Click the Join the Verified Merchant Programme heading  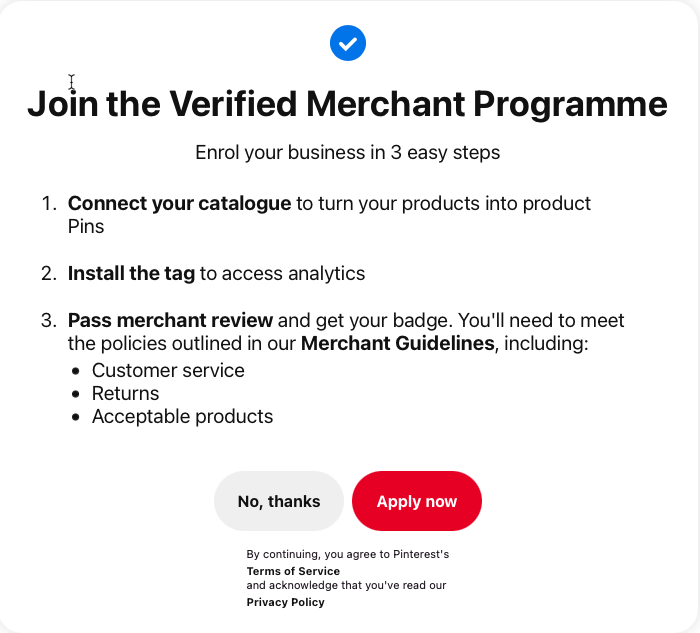click(x=347, y=104)
